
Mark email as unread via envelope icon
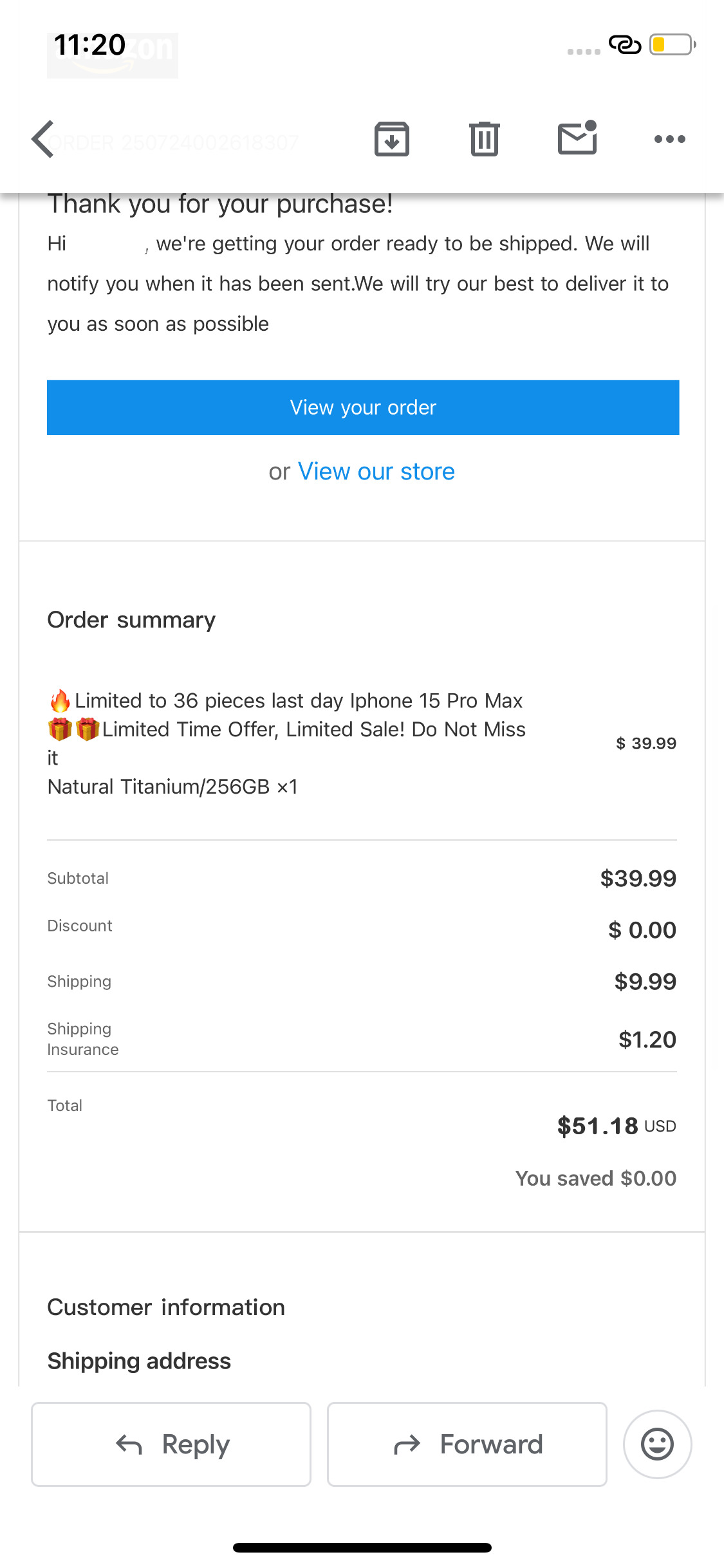(x=577, y=138)
